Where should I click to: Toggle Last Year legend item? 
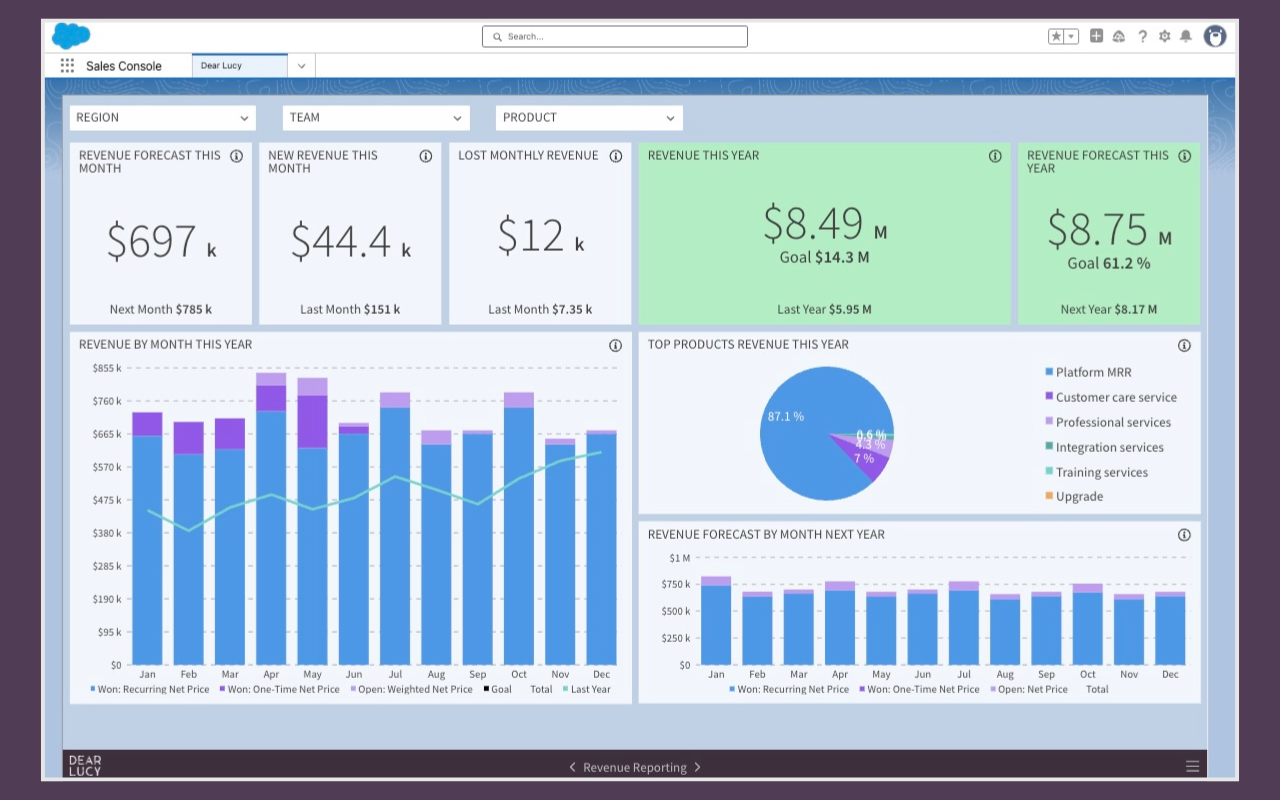[587, 689]
